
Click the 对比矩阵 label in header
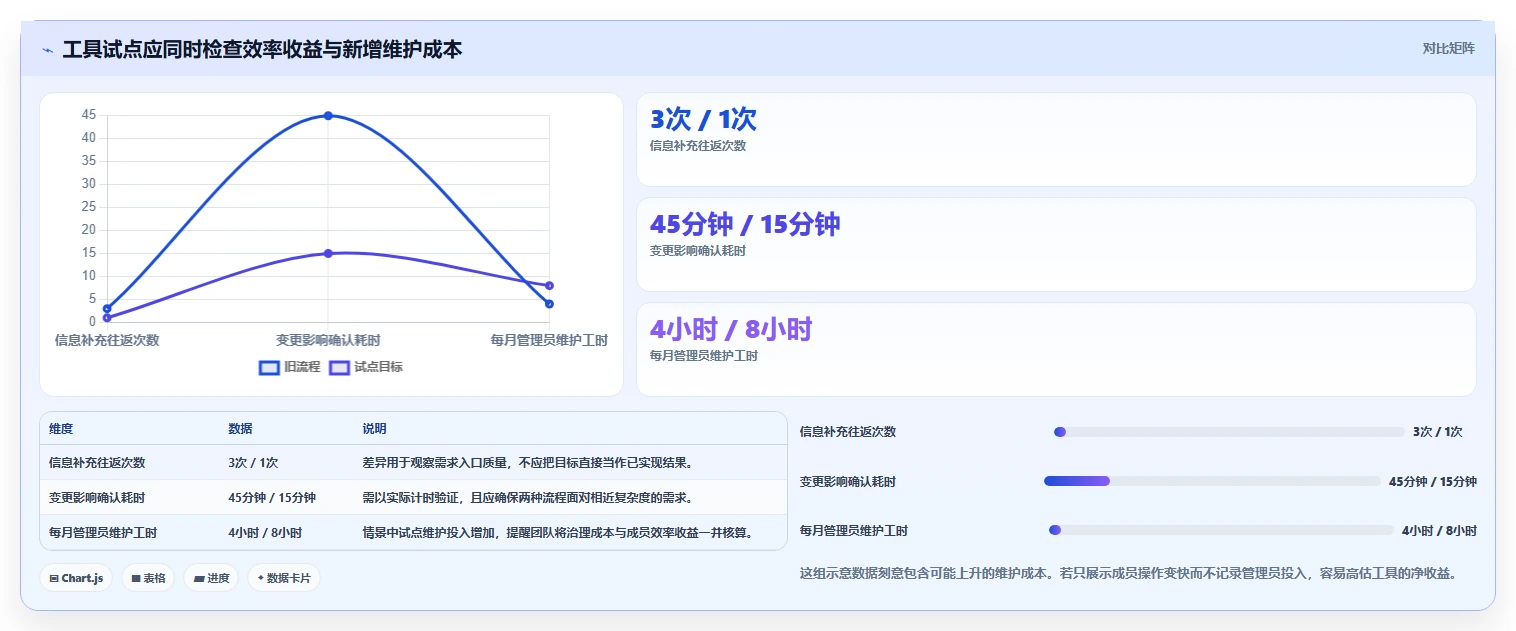pyautogui.click(x=1448, y=48)
